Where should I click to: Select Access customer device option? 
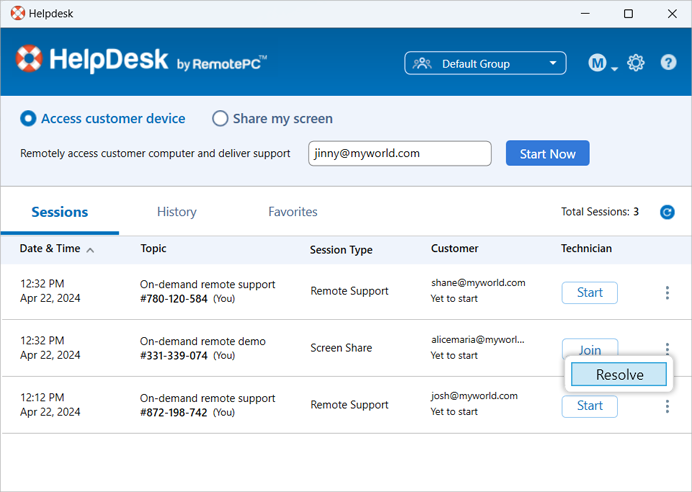[x=103, y=118]
